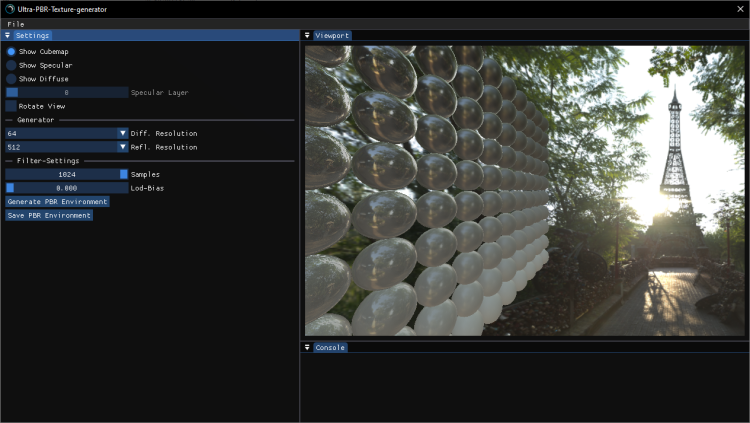Viewport: 750px width, 423px height.
Task: Select the Show Cubemap radio button
Action: 11,51
